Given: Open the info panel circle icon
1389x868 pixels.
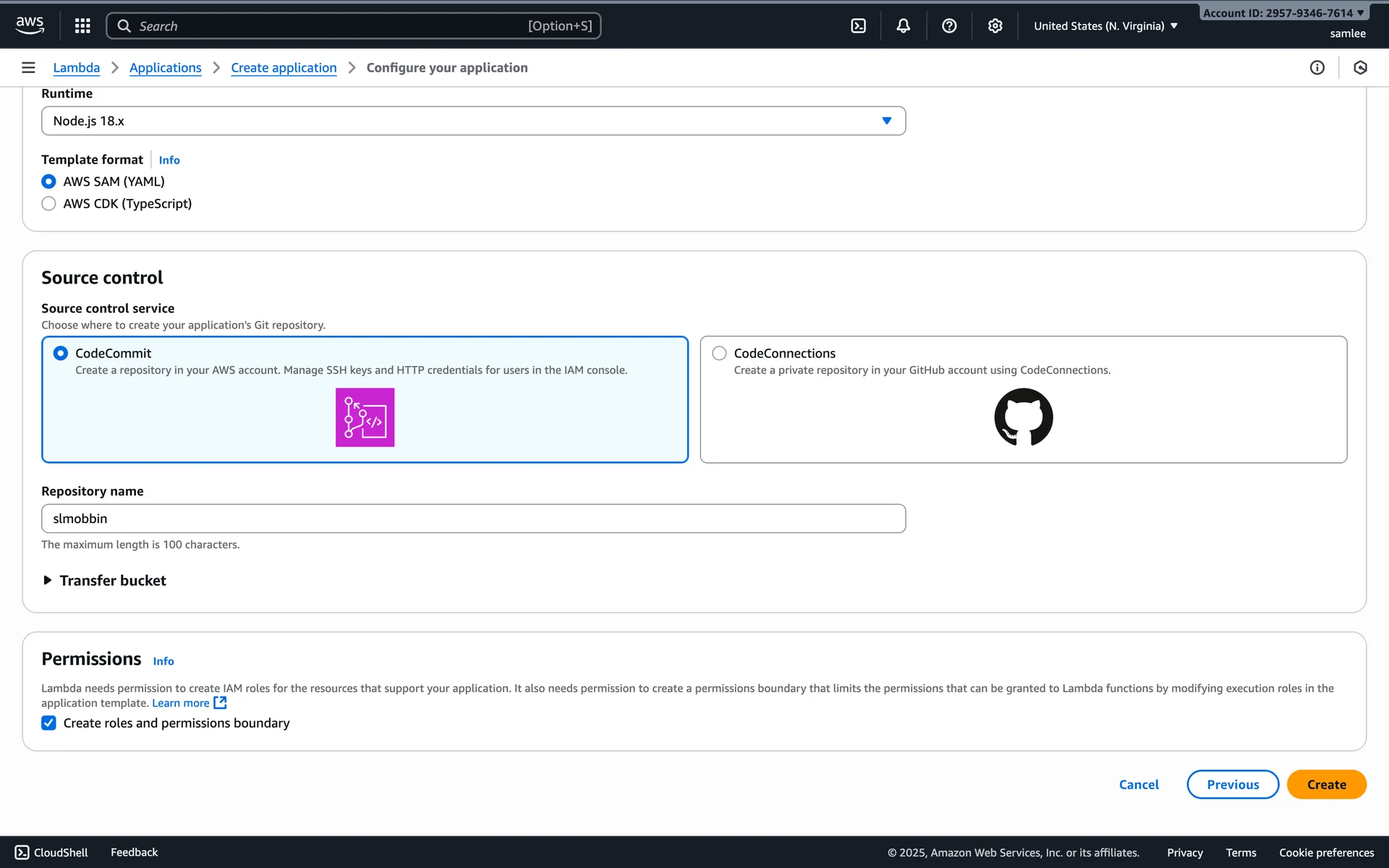Looking at the screenshot, I should (x=1317, y=67).
